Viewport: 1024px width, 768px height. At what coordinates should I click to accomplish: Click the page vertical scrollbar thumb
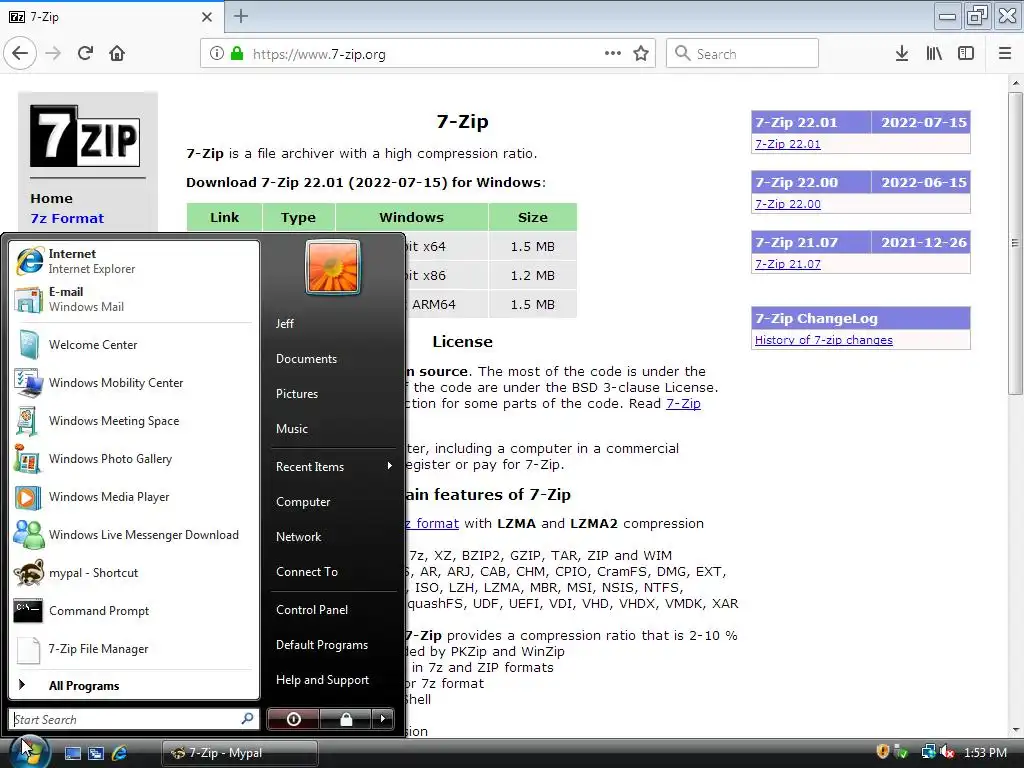click(1015, 243)
